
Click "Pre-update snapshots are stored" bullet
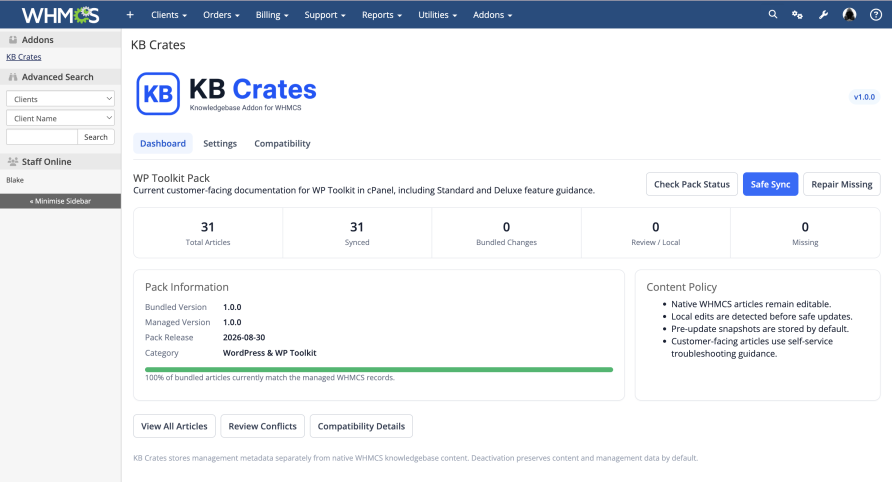tap(760, 329)
